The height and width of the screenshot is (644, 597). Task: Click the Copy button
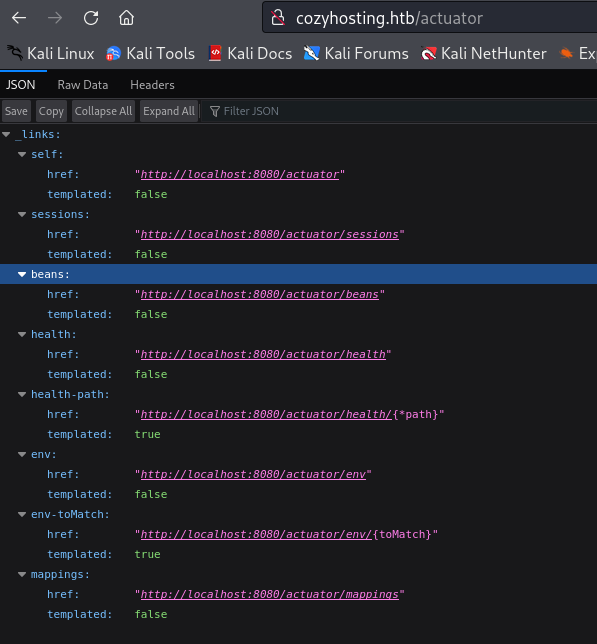[x=51, y=111]
